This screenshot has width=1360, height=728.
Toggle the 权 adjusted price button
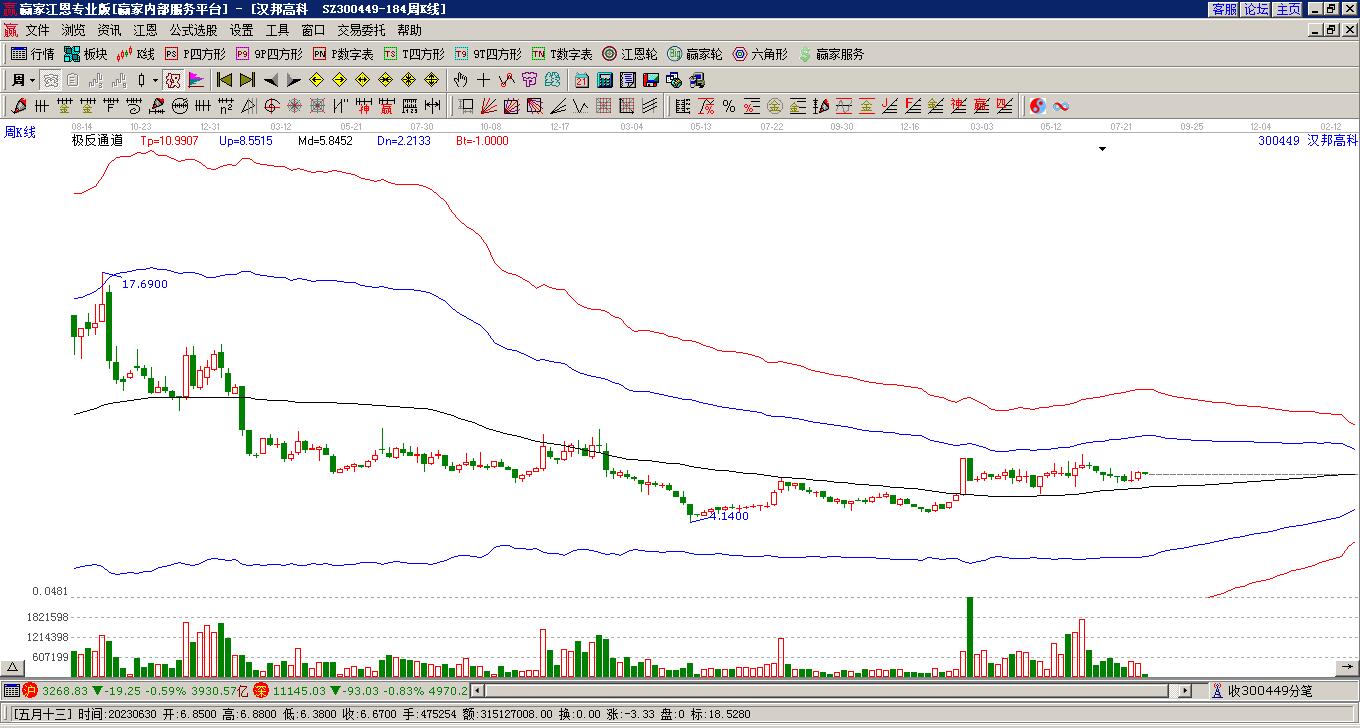pos(173,80)
